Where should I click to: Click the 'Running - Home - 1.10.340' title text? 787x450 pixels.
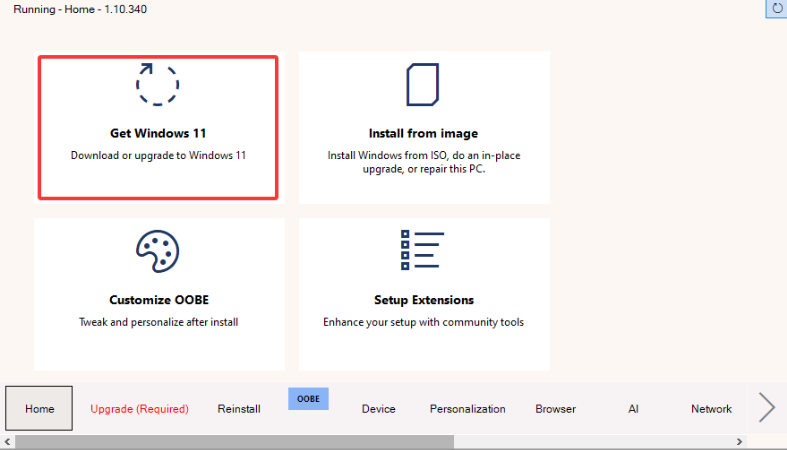80,9
